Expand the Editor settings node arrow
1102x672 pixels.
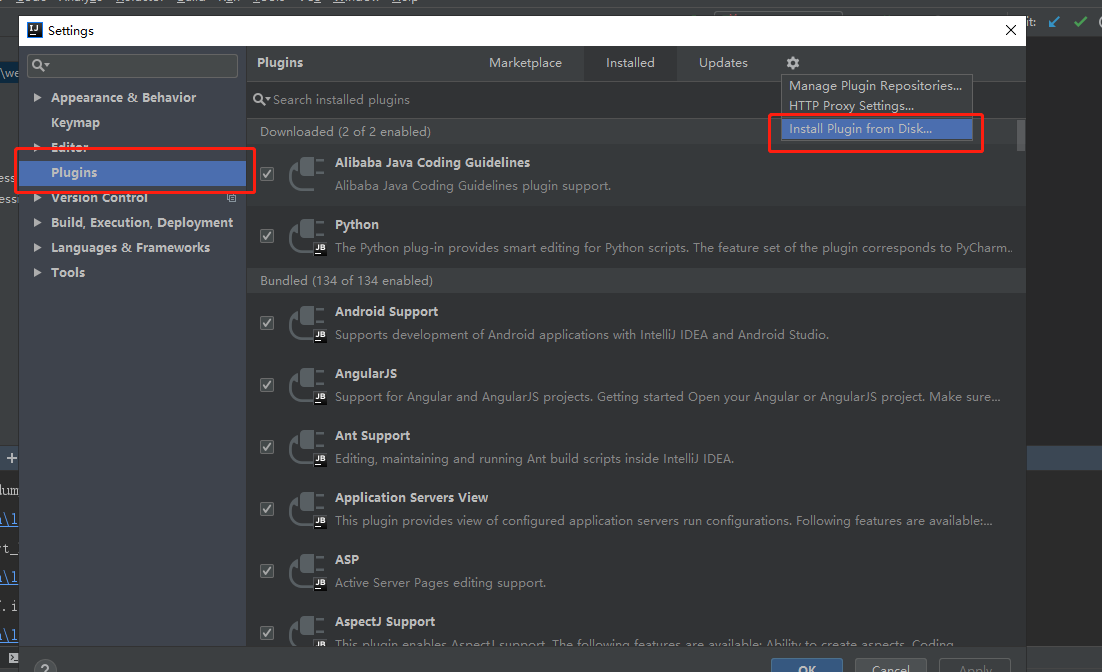[x=37, y=147]
